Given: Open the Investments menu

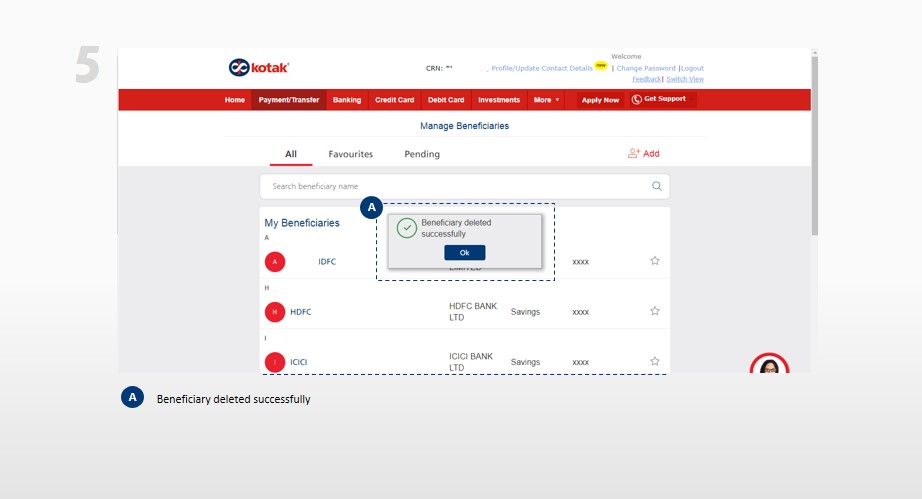Looking at the screenshot, I should (499, 100).
